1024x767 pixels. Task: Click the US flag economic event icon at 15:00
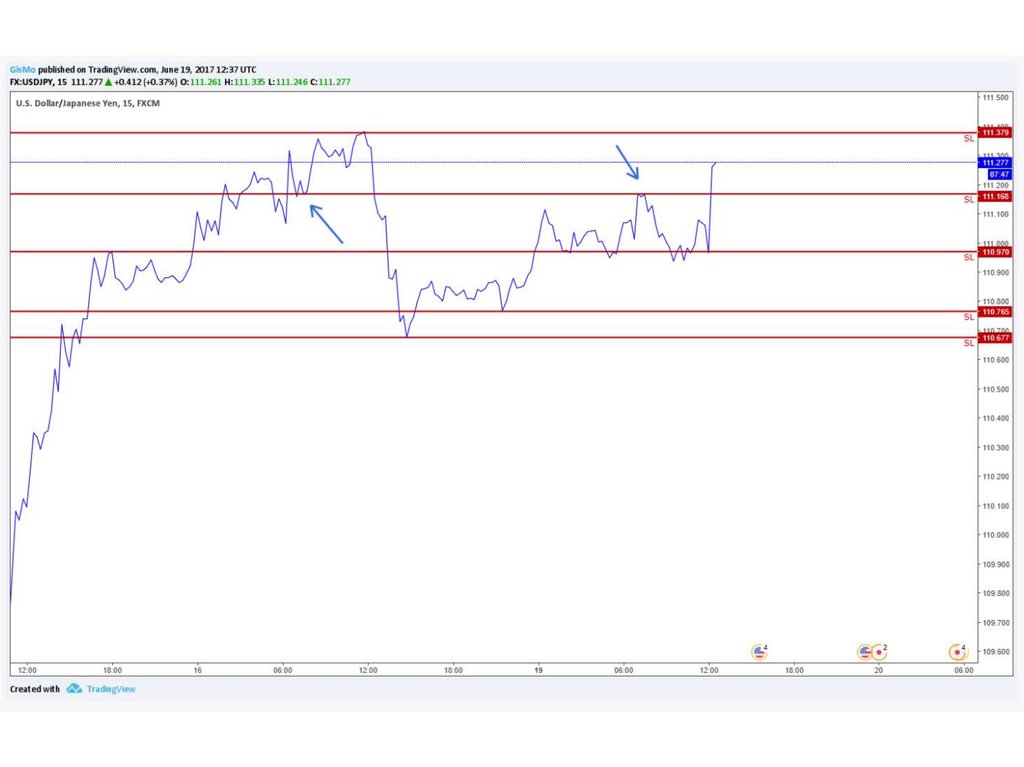click(759, 652)
